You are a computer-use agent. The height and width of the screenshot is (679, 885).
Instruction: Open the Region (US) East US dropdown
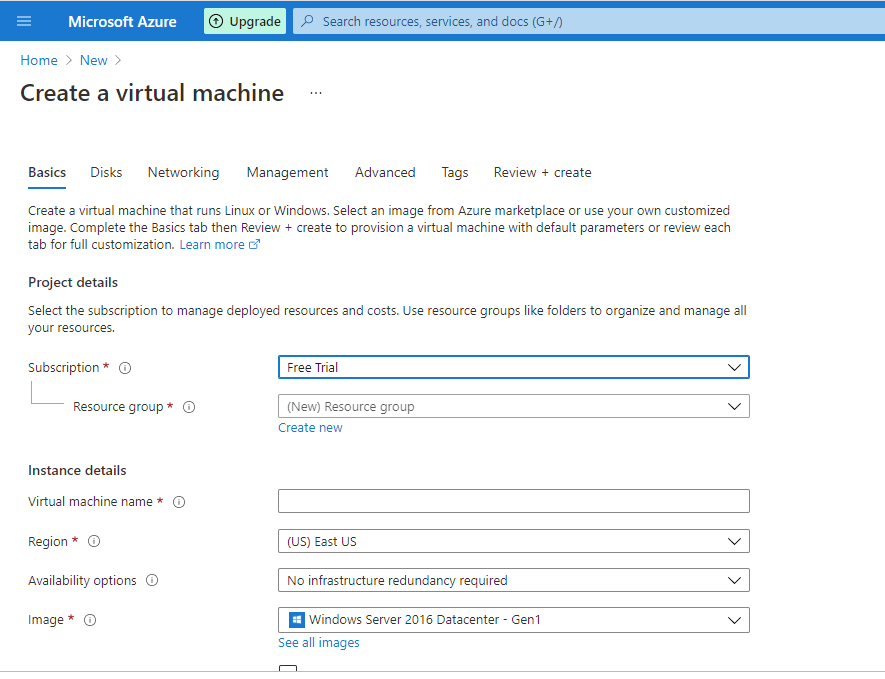514,541
